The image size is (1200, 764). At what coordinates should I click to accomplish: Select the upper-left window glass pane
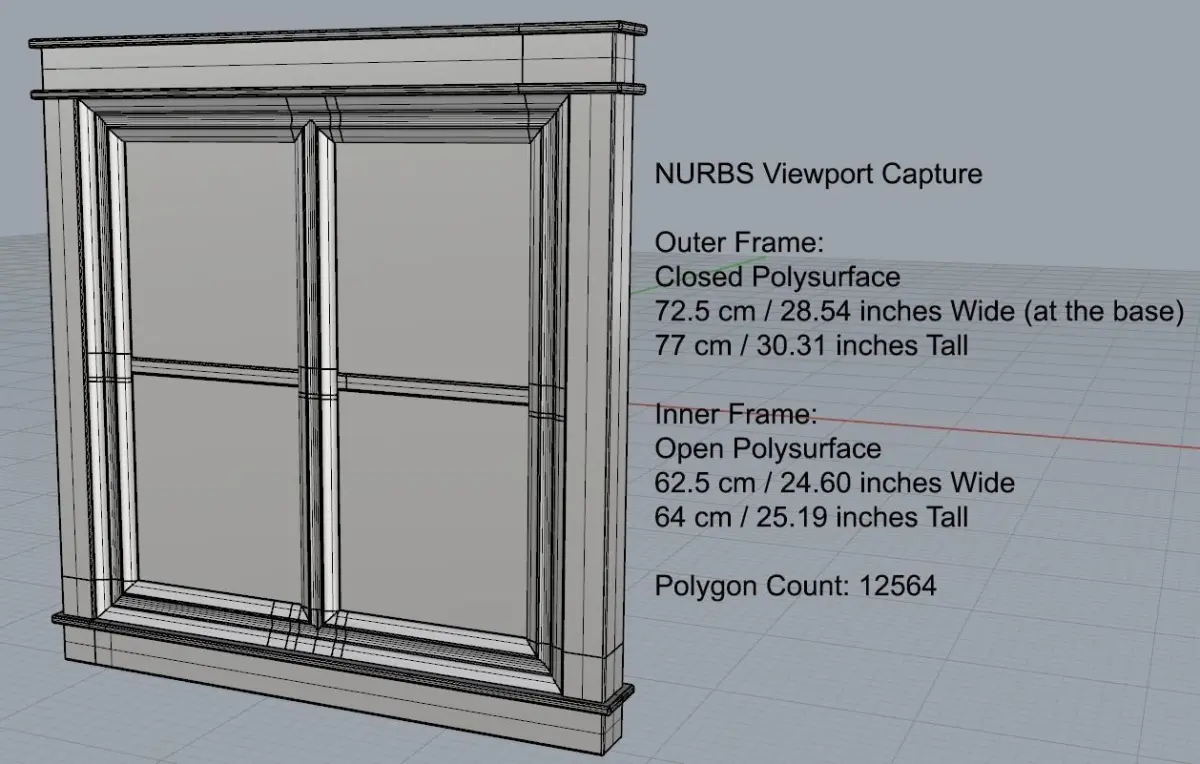[x=213, y=252]
